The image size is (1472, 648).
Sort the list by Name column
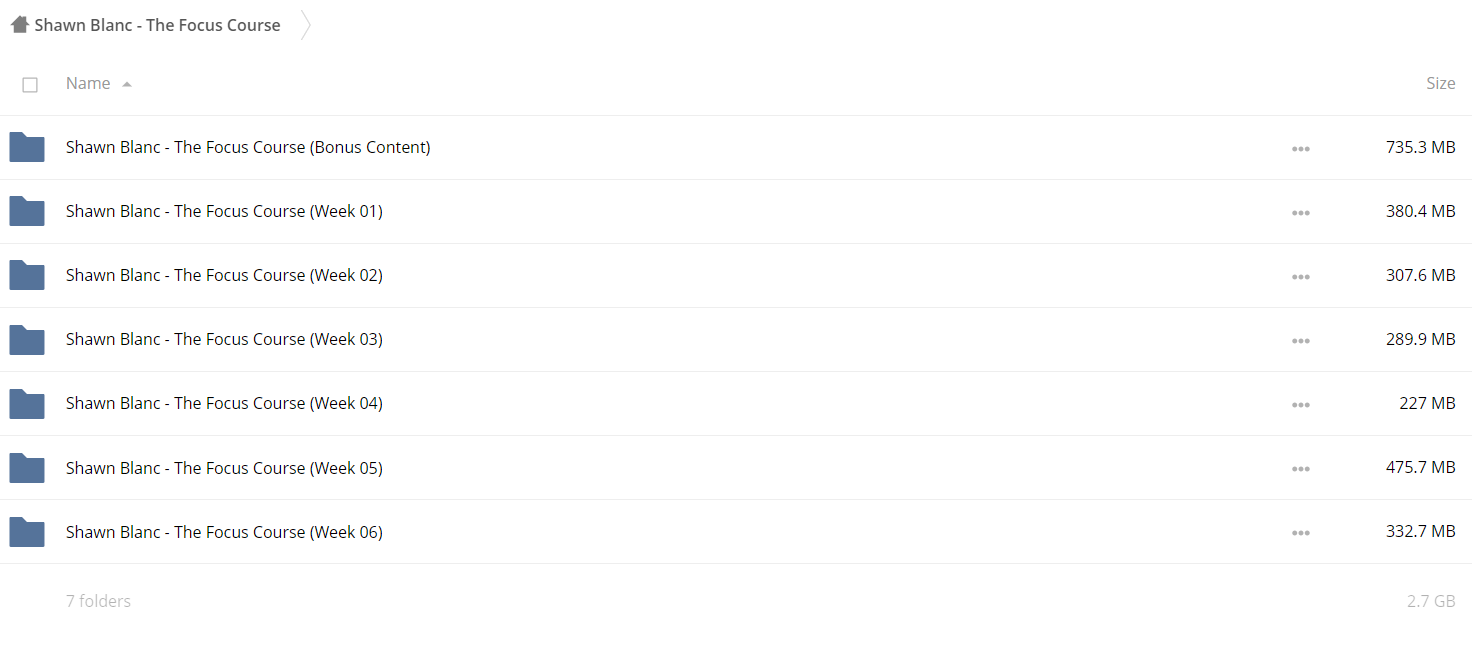88,83
